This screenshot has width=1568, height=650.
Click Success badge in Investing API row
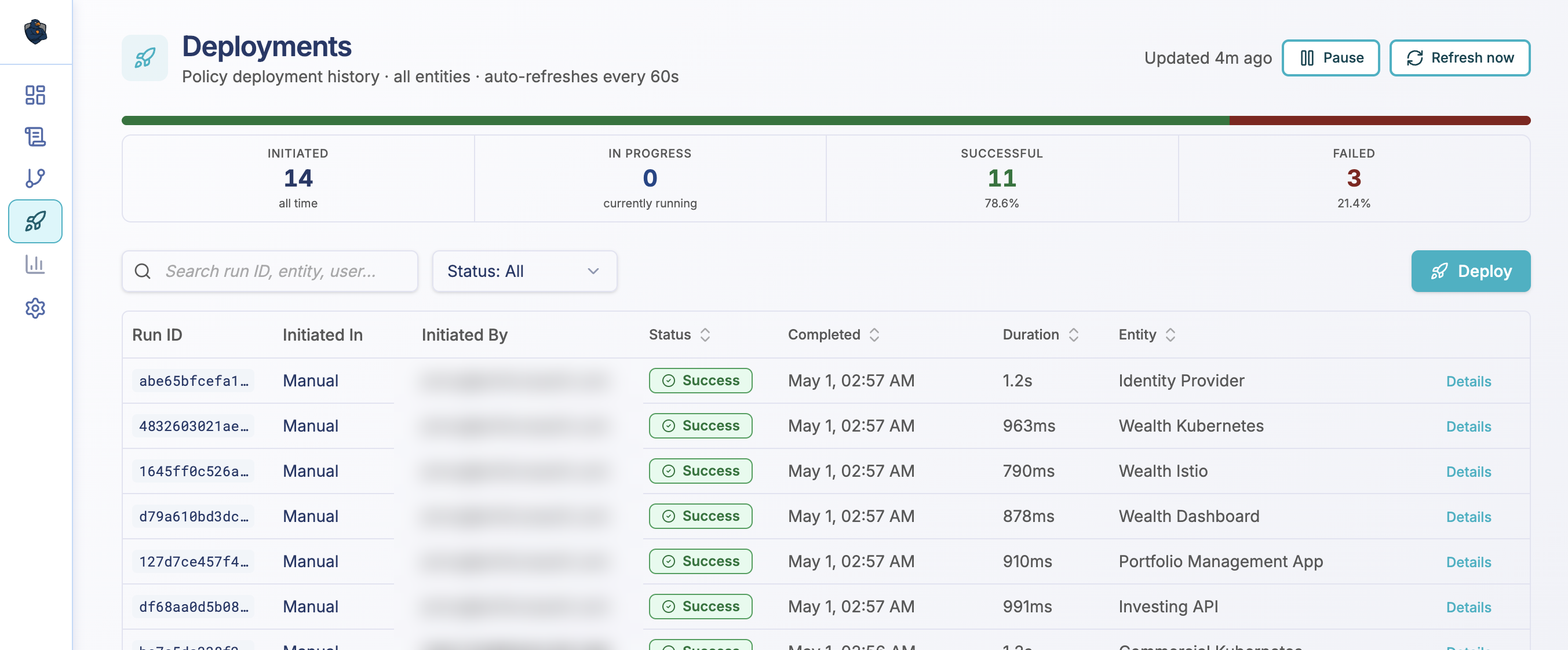point(701,606)
